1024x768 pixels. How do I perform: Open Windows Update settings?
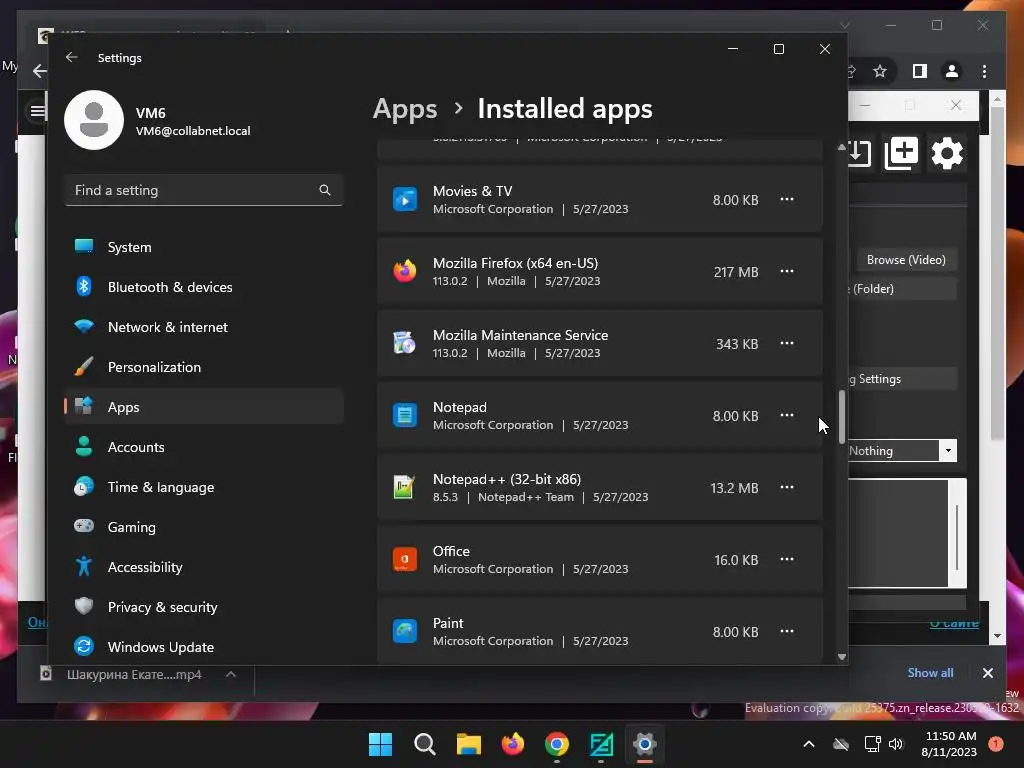(204, 647)
